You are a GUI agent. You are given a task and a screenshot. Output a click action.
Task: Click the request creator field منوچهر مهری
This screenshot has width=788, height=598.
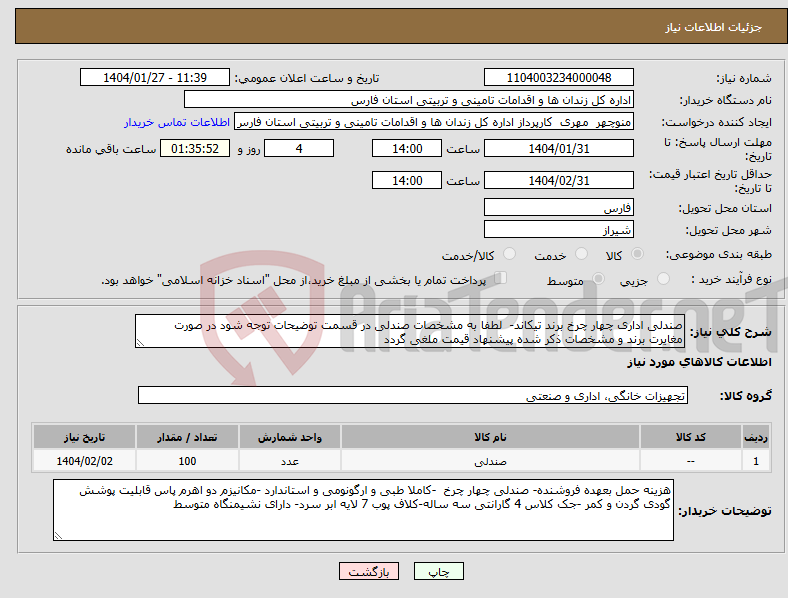(x=434, y=122)
